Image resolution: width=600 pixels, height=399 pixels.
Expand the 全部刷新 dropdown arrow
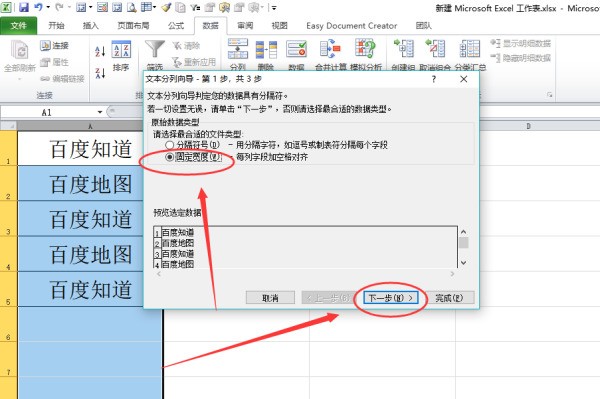pos(20,78)
